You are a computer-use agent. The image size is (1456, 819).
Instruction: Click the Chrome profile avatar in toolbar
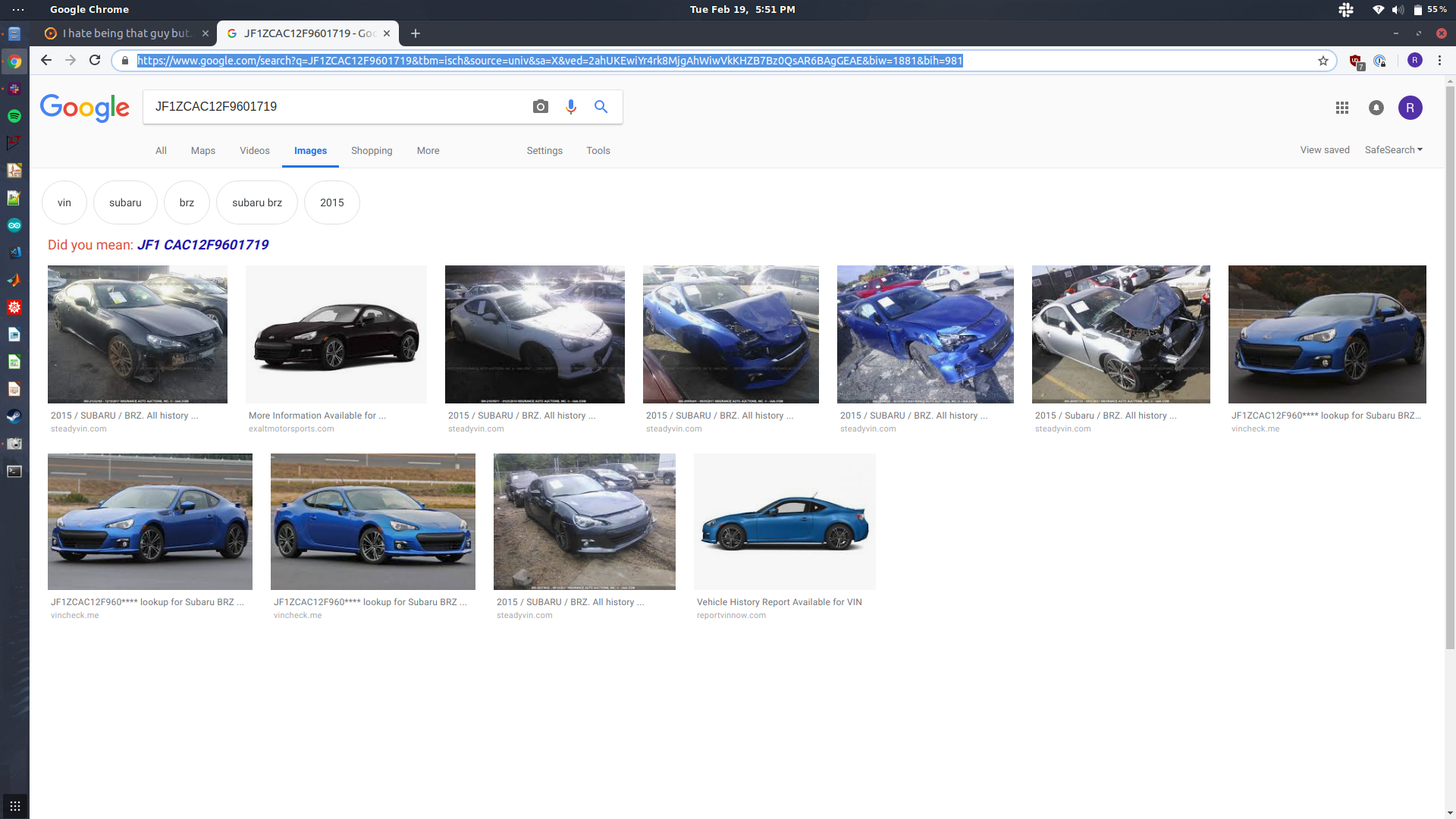point(1415,60)
